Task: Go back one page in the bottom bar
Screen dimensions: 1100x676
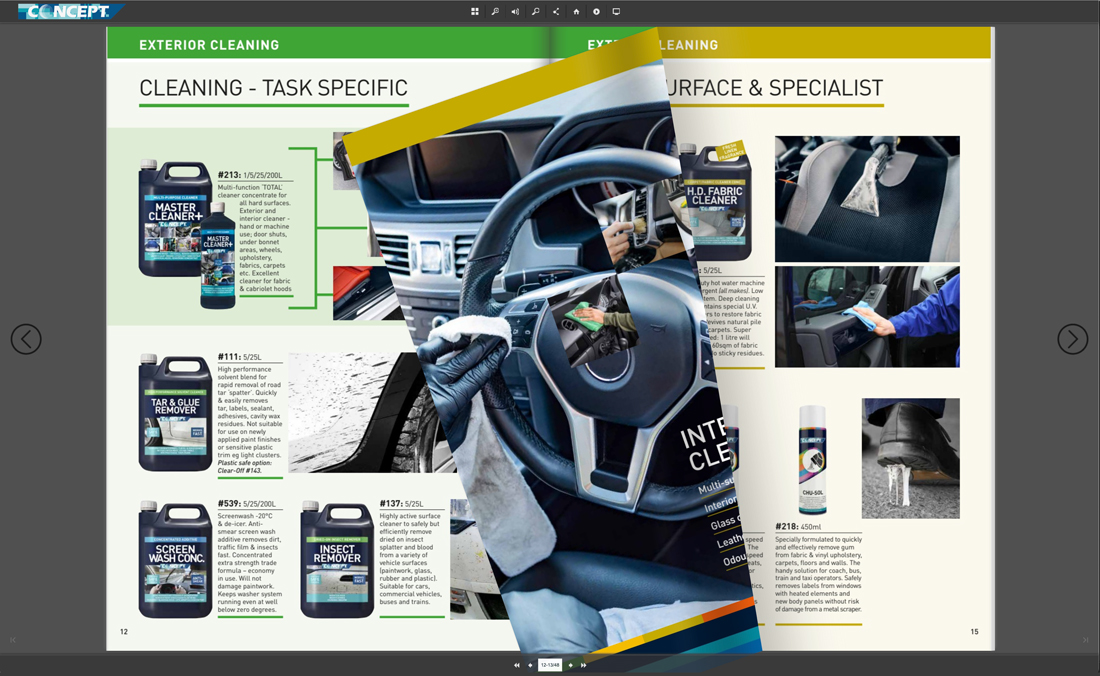Action: pos(530,665)
